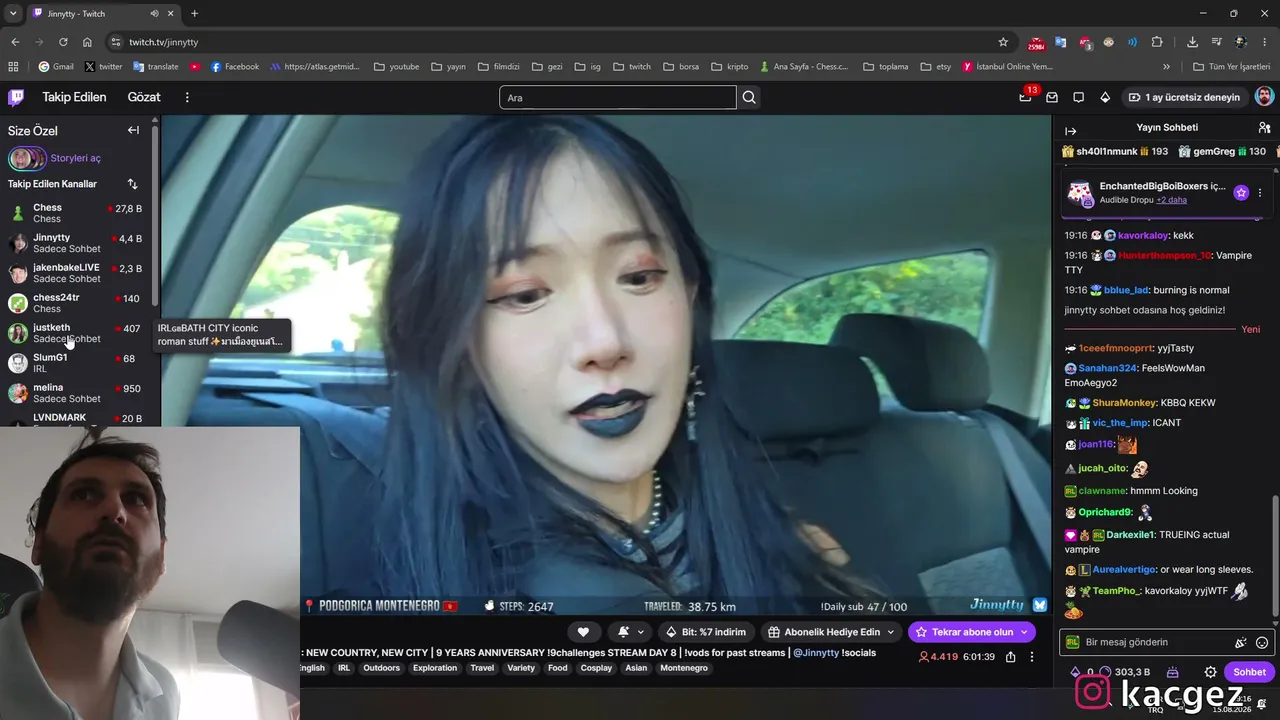Open the @Jinnytty link in title
1280x720 pixels.
point(816,653)
